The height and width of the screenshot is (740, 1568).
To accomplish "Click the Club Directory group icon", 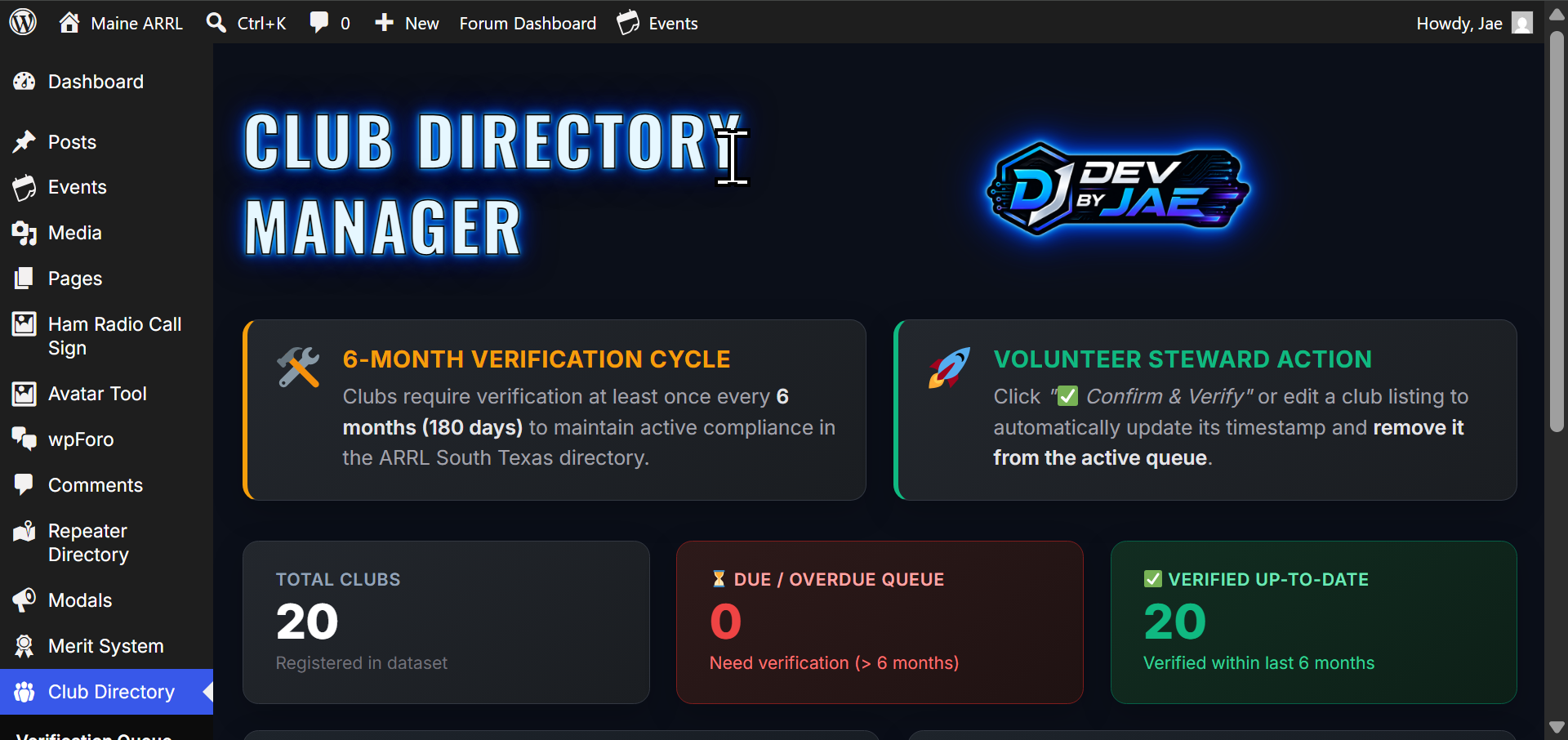I will [24, 692].
